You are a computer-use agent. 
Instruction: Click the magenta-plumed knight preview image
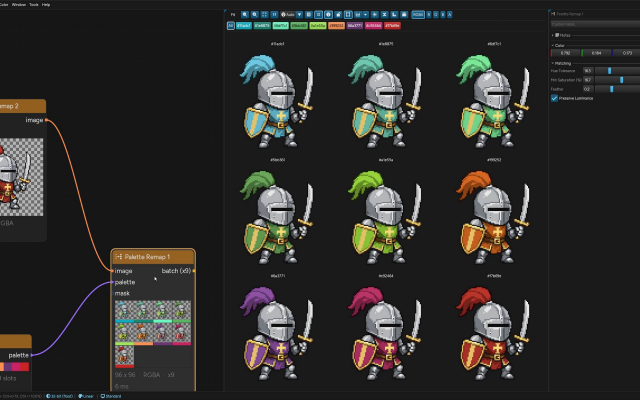point(385,333)
